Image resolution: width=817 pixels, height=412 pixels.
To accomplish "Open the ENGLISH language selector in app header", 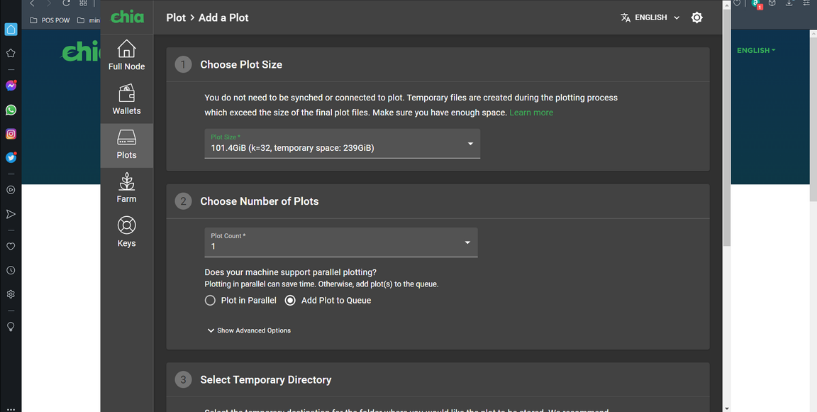I will (650, 17).
